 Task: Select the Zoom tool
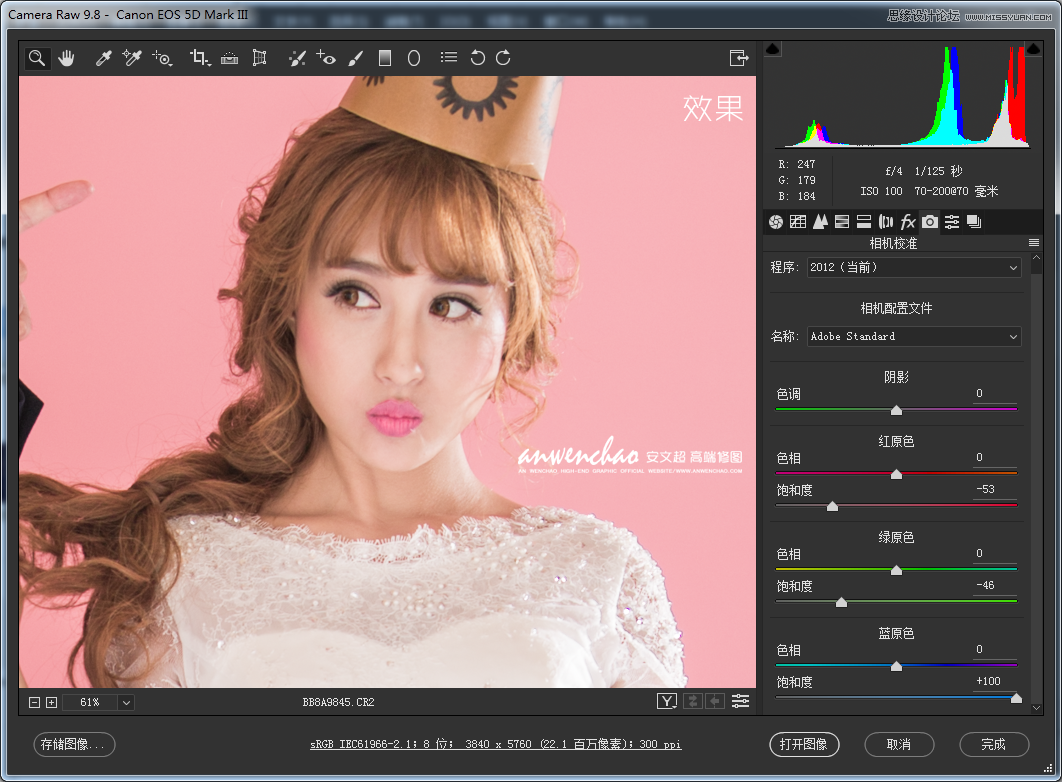pos(36,57)
